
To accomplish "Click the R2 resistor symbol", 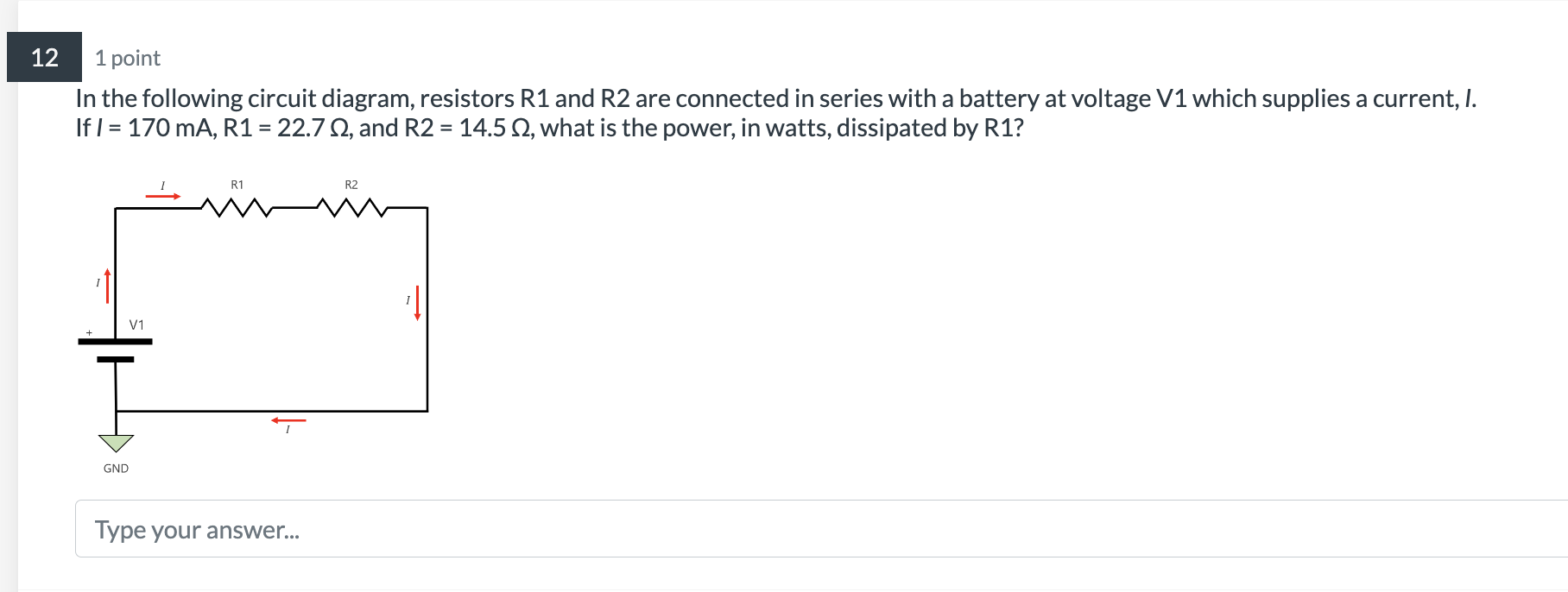I will tap(351, 206).
